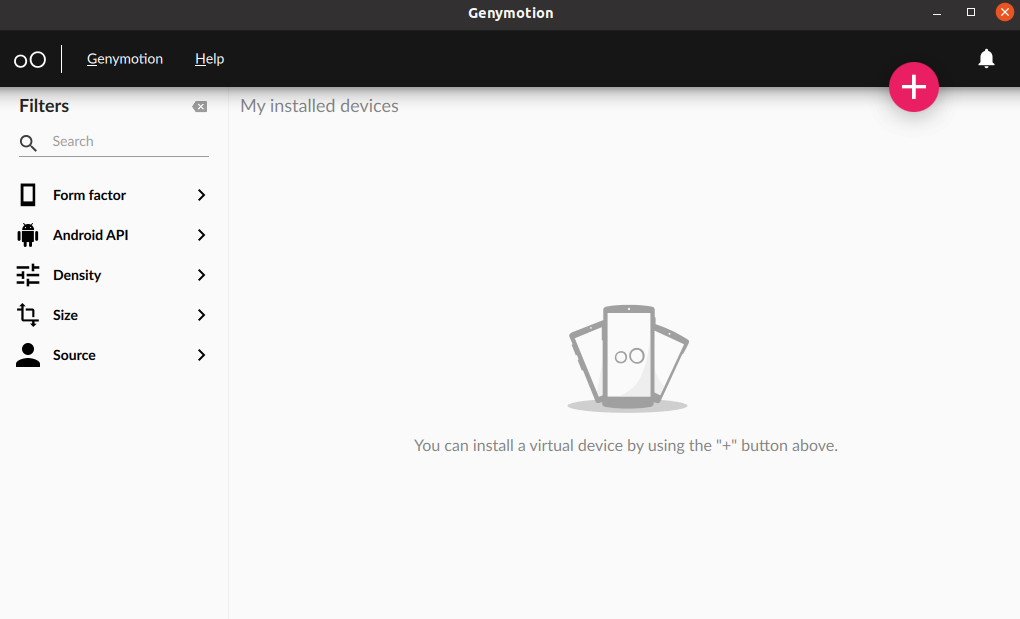The width and height of the screenshot is (1020, 619).
Task: Click the Source person icon
Action: tap(28, 355)
